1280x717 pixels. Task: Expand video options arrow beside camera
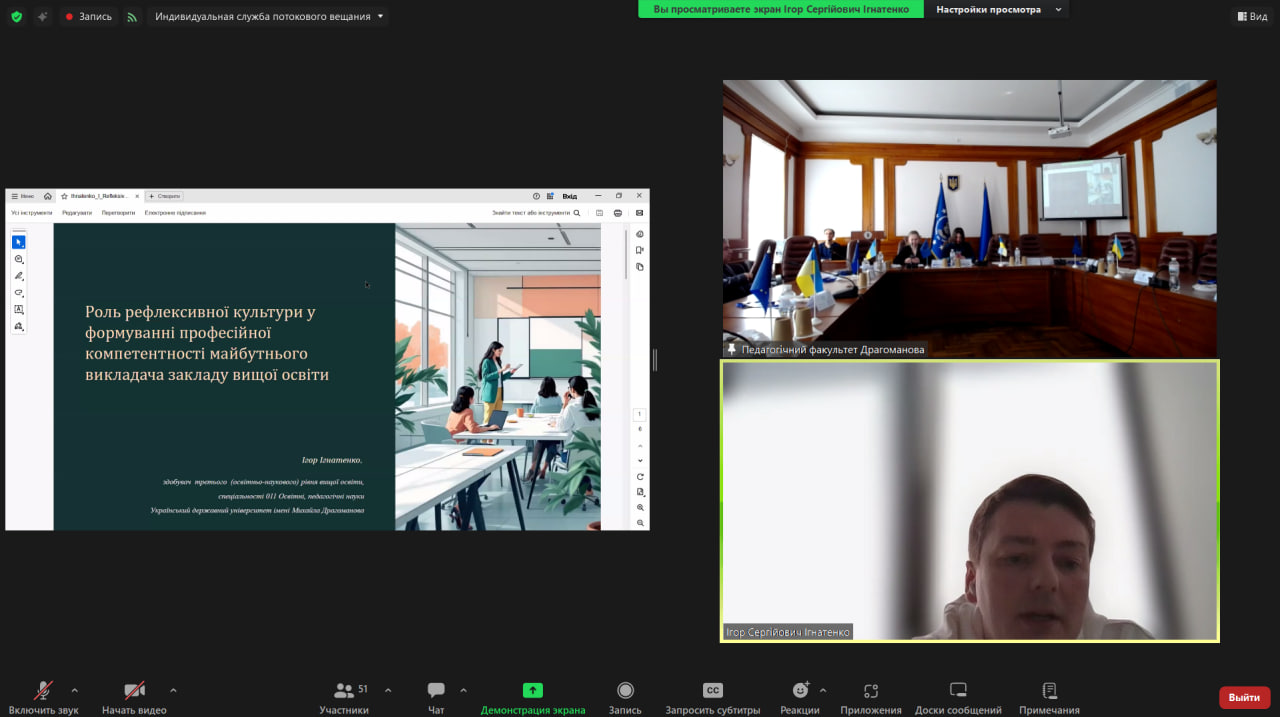click(x=173, y=690)
